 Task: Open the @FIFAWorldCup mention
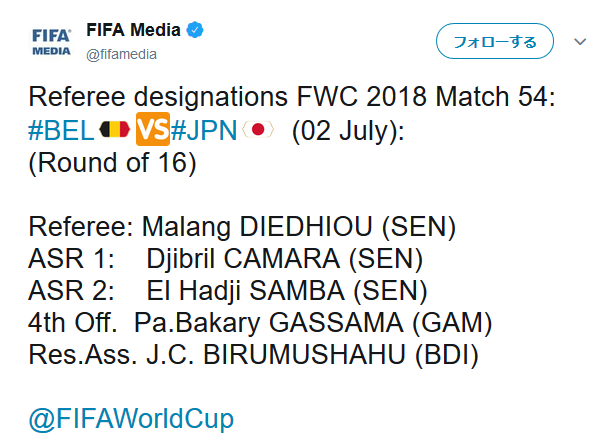coord(131,419)
